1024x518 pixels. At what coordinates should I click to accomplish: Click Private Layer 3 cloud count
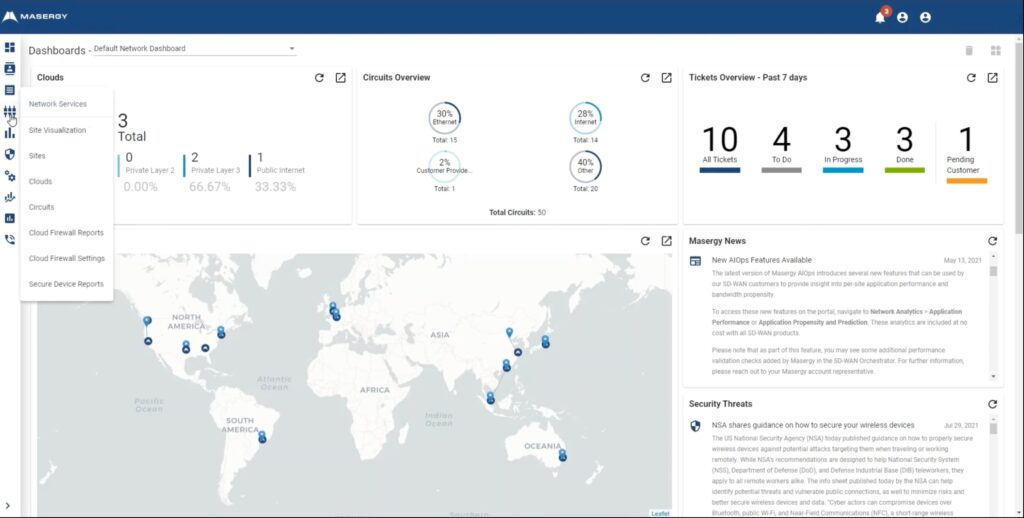point(195,157)
